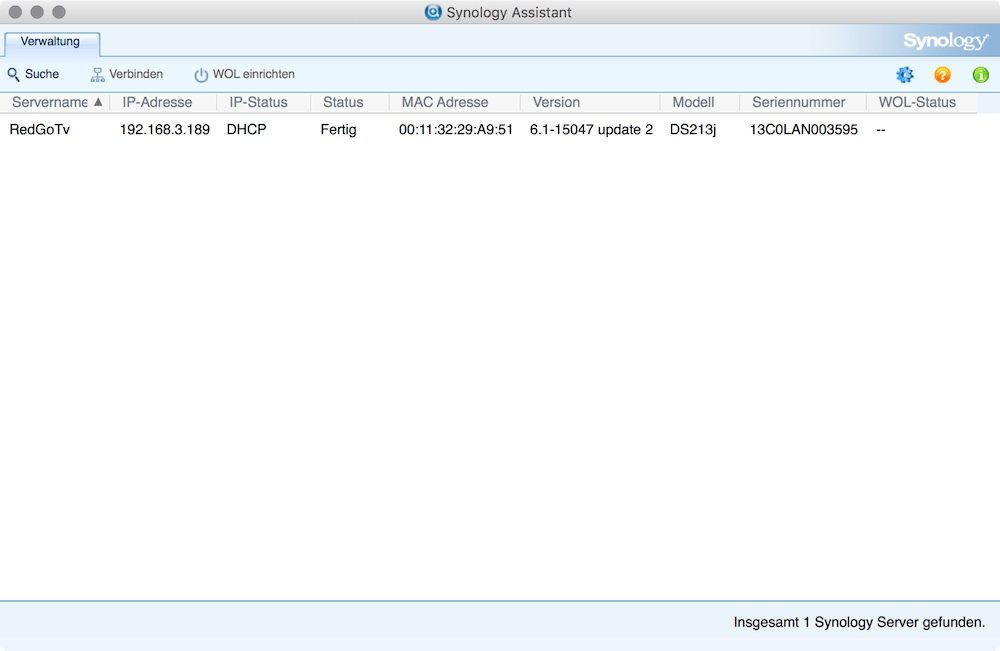The width and height of the screenshot is (1000, 651).
Task: Click the serial number 13C0LAN003595
Action: coord(804,129)
